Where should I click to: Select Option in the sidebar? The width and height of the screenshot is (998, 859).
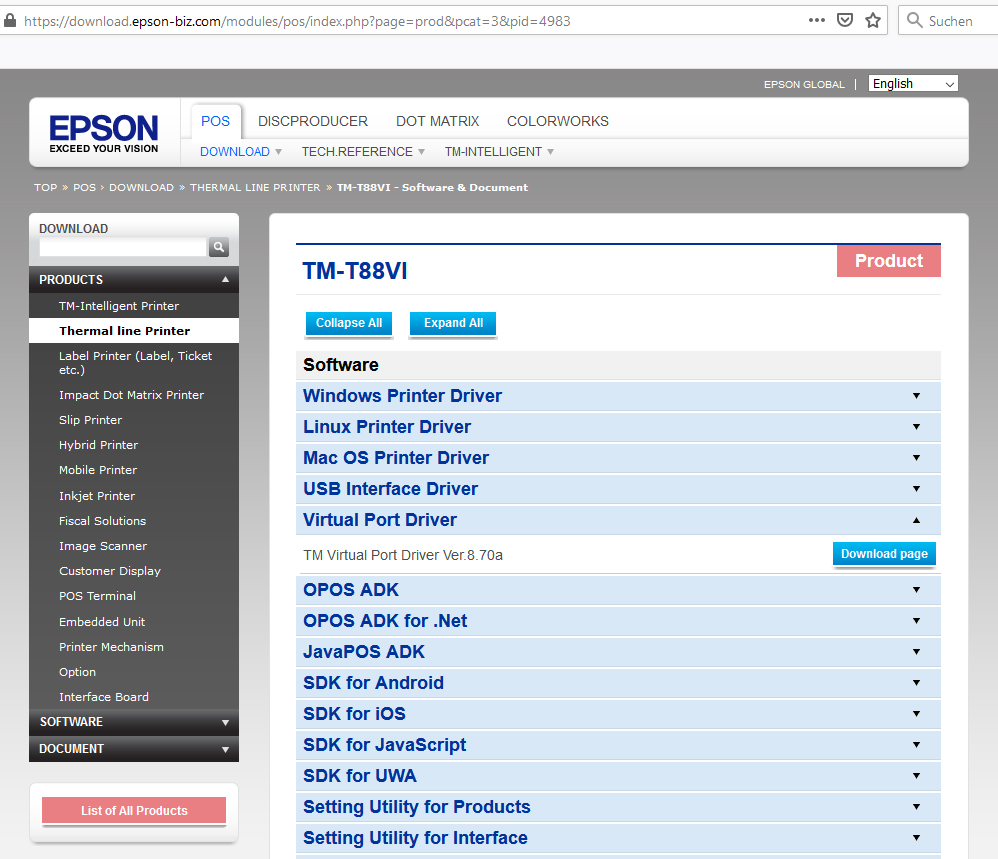tap(134, 672)
